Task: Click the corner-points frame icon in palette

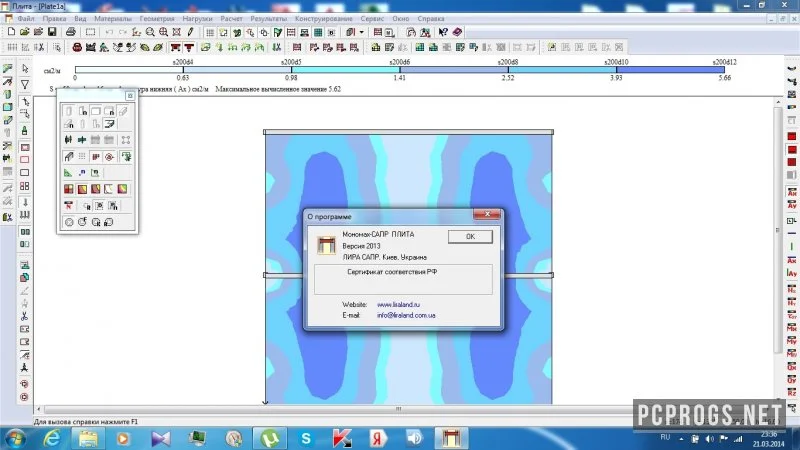Action: tap(126, 140)
